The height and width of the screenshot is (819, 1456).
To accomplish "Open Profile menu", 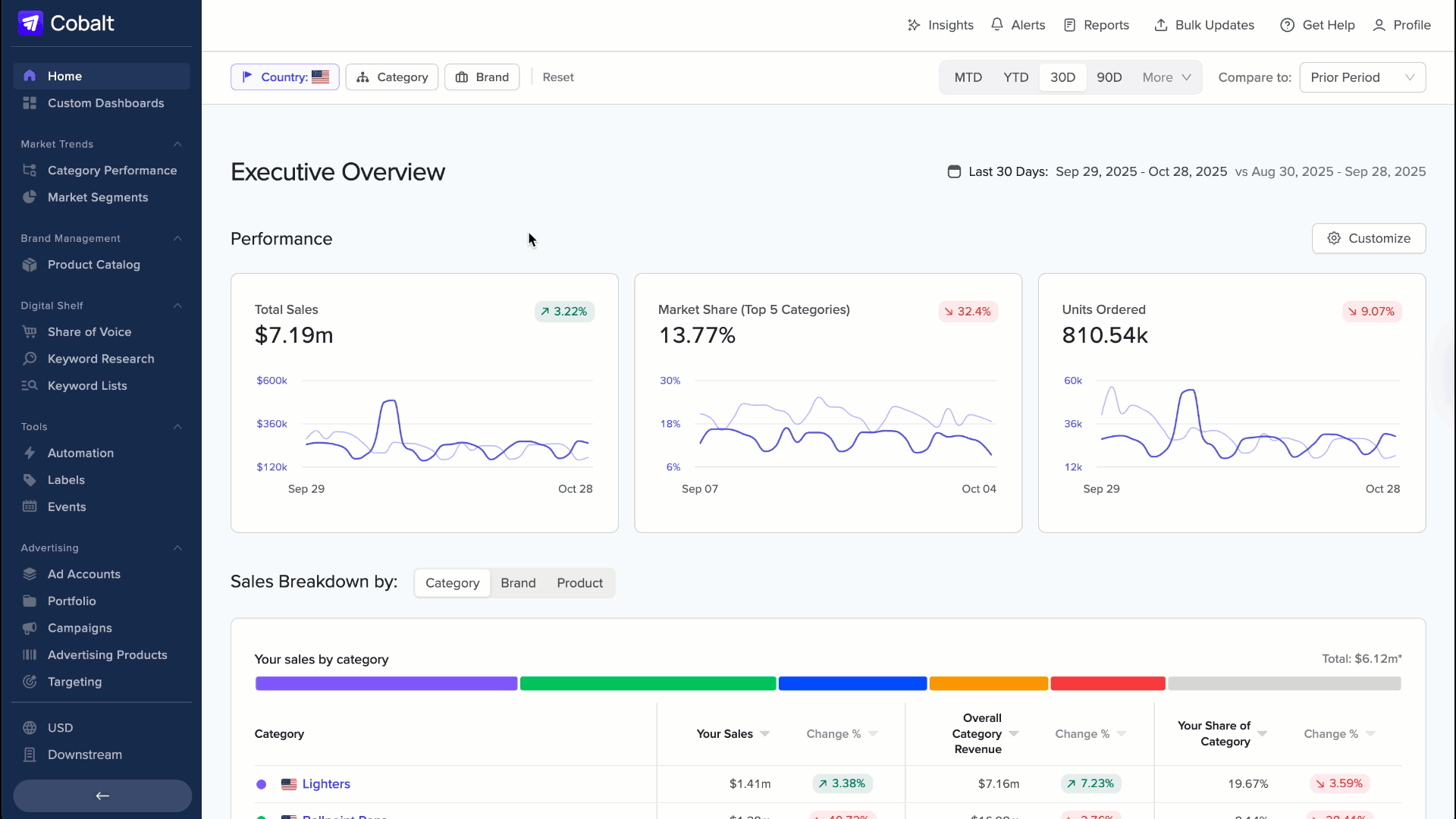I will coord(1401,25).
